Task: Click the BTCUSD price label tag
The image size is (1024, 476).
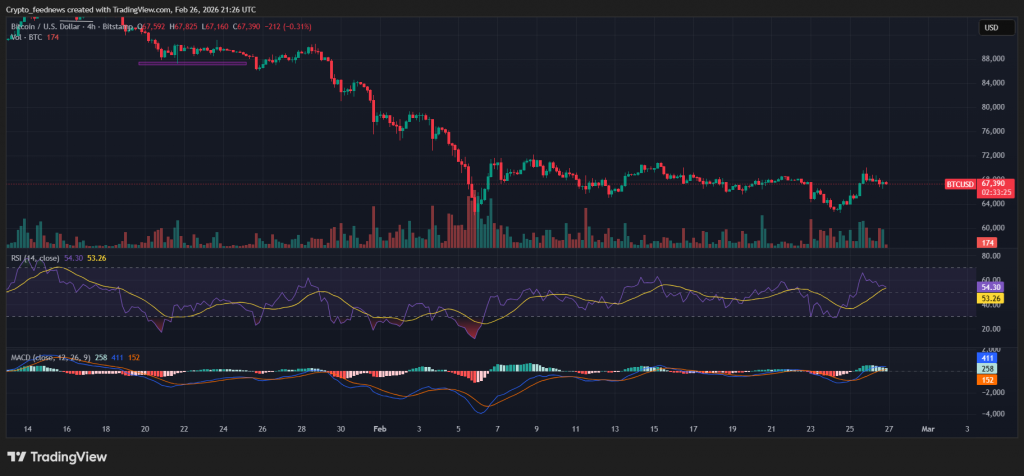Action: click(959, 184)
